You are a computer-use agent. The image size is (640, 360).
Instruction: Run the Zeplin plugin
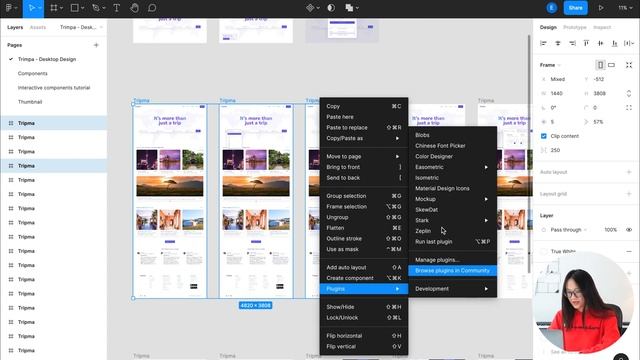coord(452,231)
